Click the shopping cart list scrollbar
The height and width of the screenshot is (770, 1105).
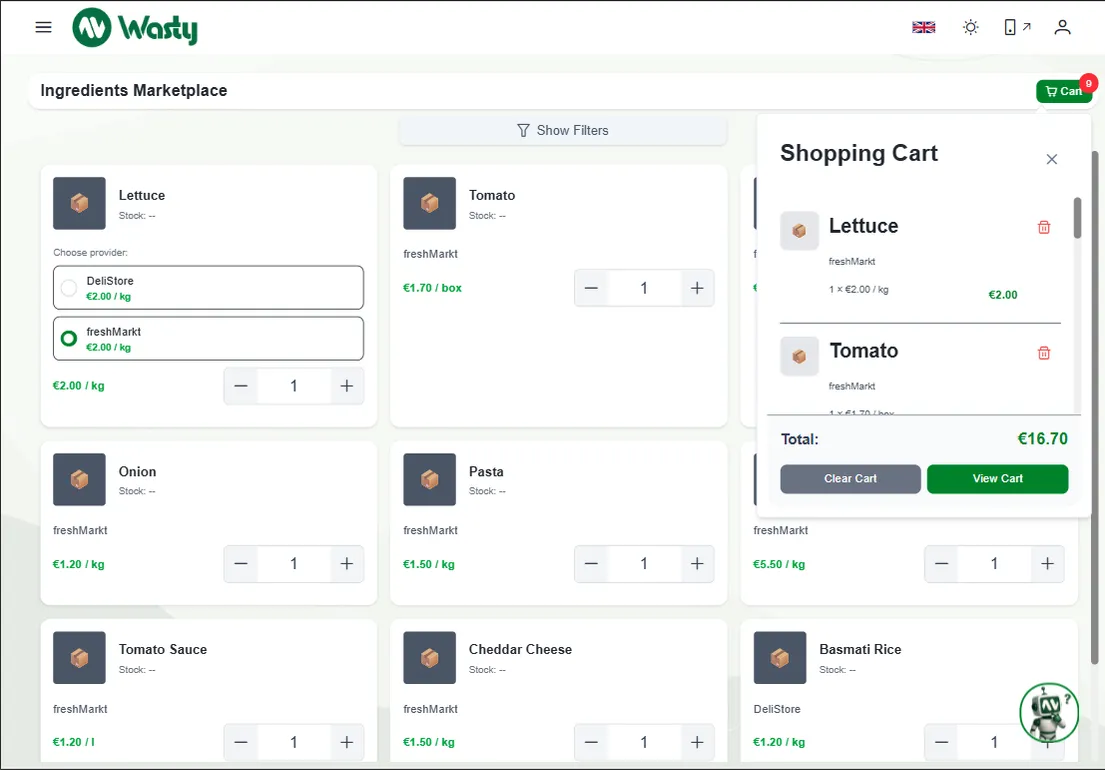(1077, 218)
